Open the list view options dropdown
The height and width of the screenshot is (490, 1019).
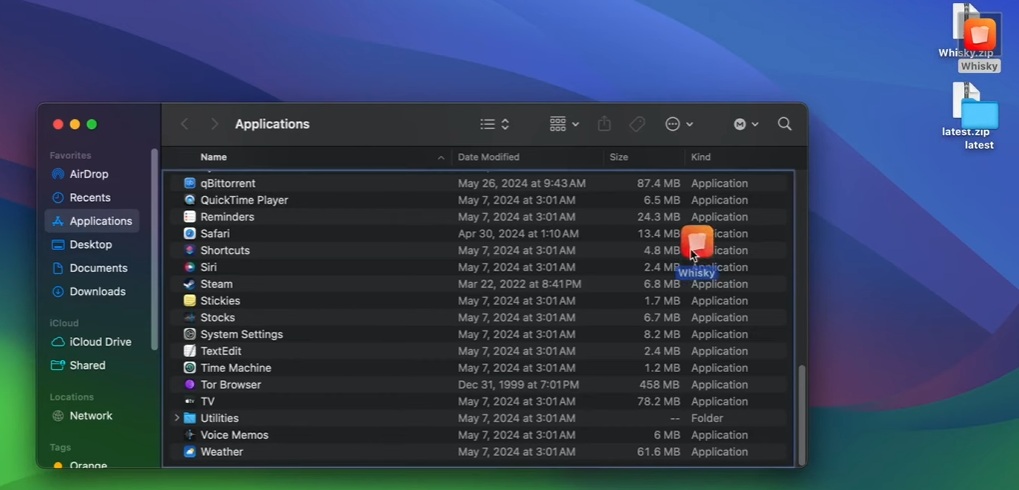(494, 124)
